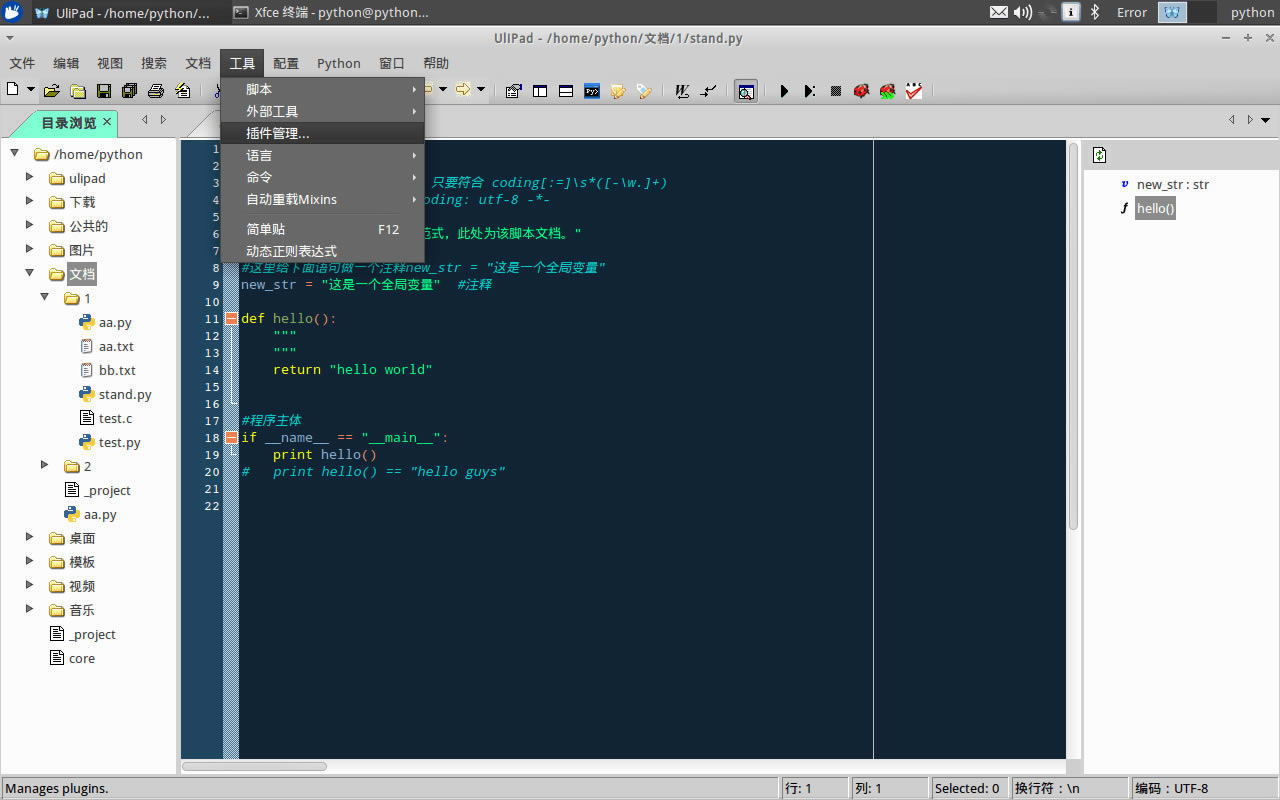Click the Print toolbar icon
Screen dimensions: 1280x800
point(155,91)
